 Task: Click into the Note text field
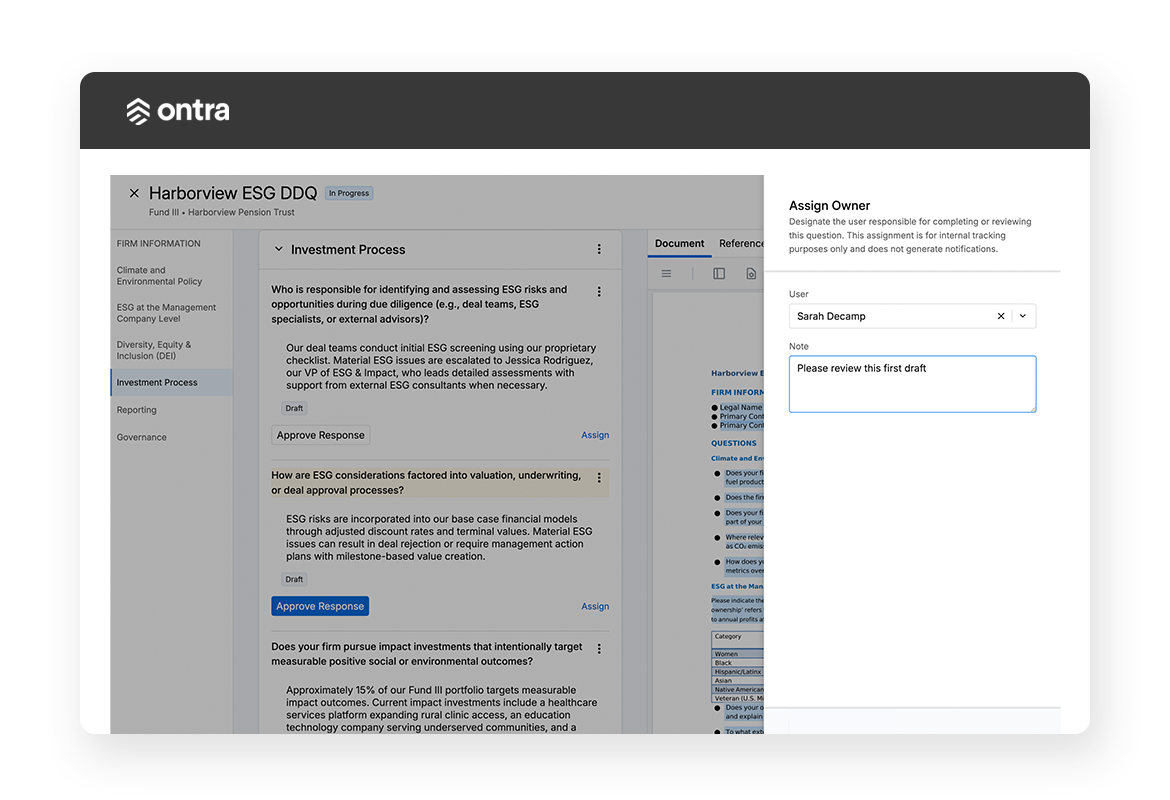tap(911, 385)
